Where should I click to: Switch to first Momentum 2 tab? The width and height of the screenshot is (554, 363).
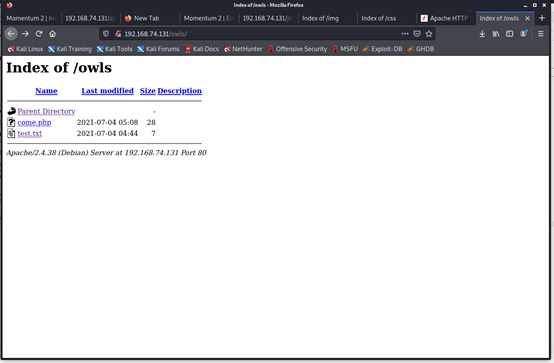tap(32, 18)
